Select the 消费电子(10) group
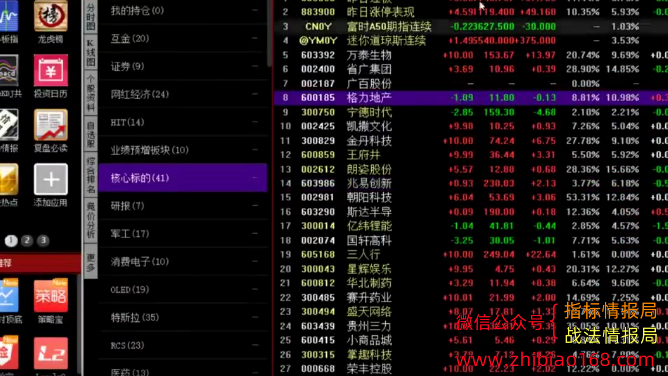The image size is (668, 376). click(x=183, y=261)
